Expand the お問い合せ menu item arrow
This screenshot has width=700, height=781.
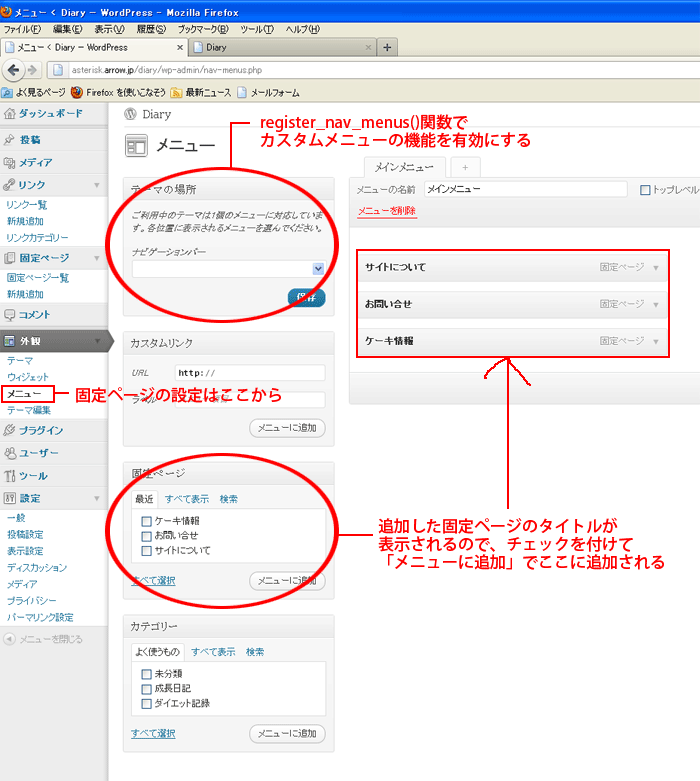pos(656,304)
